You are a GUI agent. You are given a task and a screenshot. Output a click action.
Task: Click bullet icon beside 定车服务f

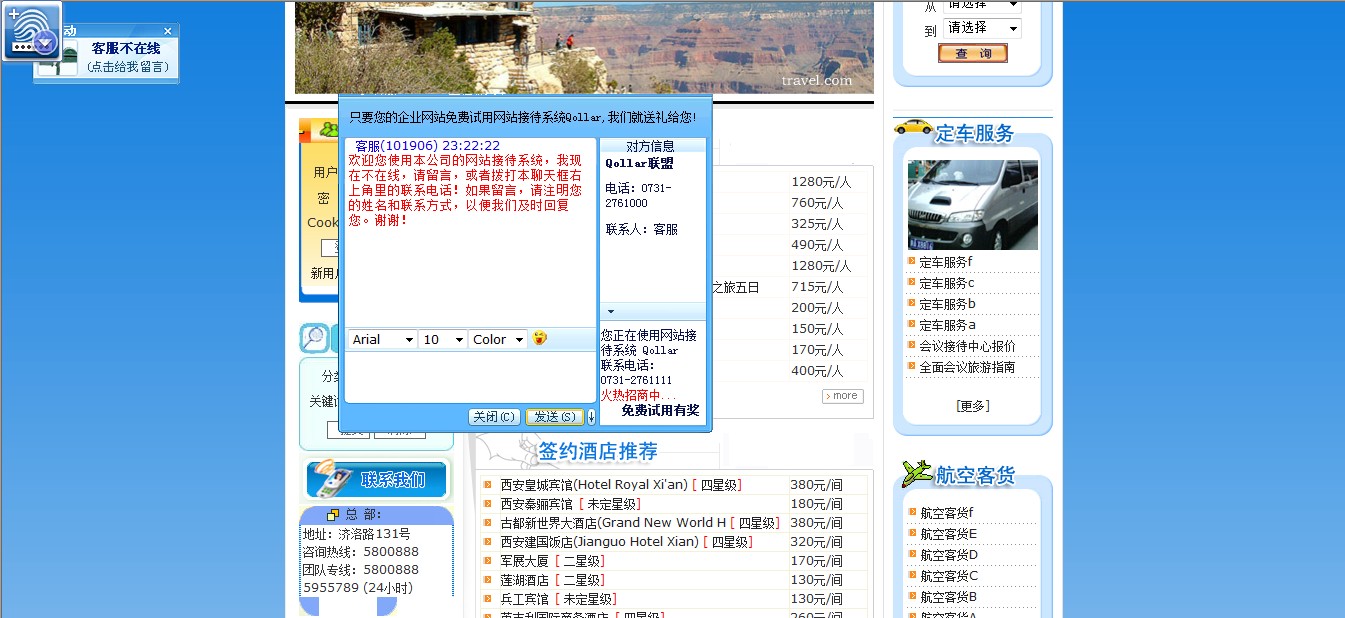pyautogui.click(x=912, y=261)
